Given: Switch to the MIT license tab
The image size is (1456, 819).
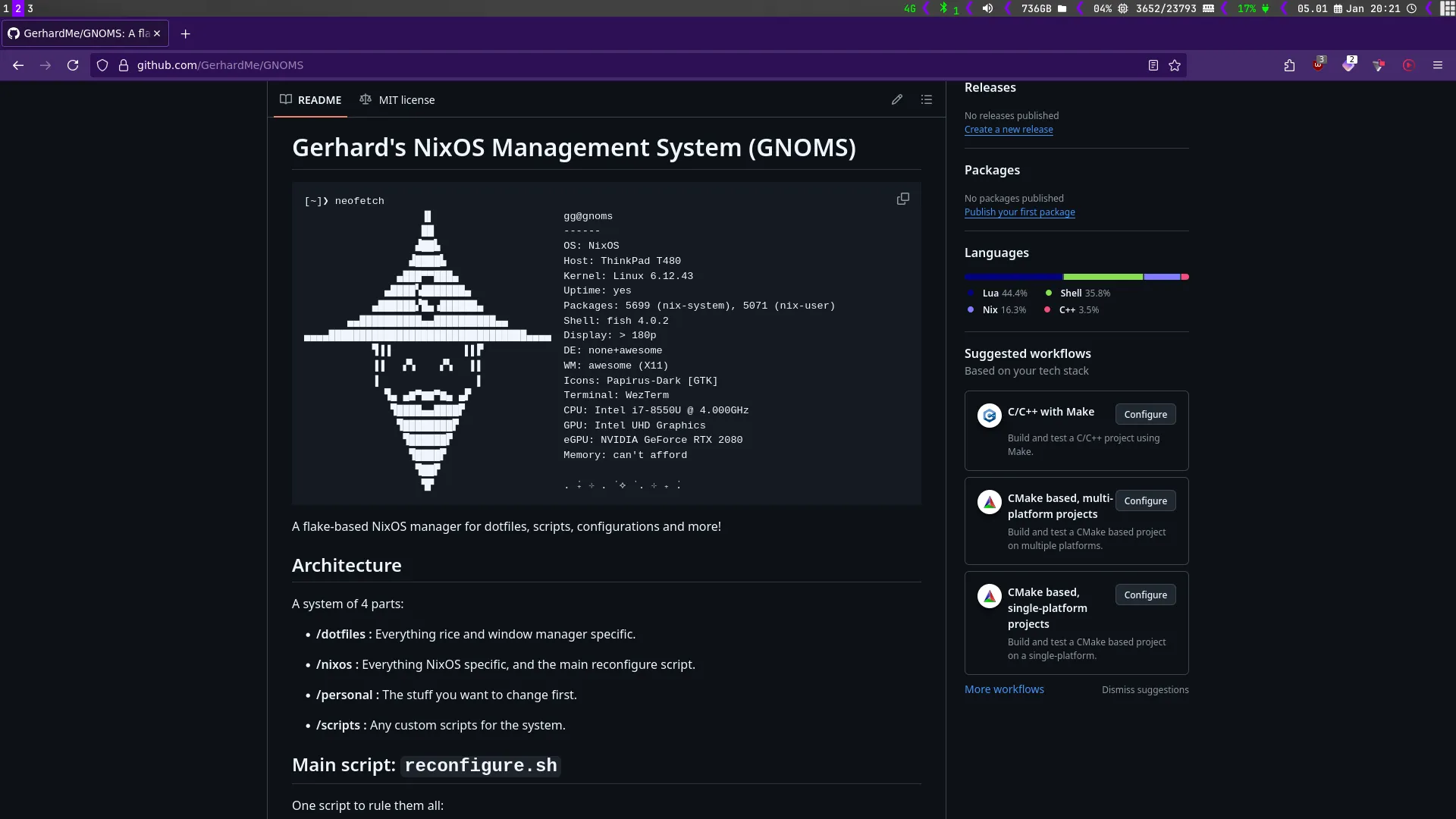Looking at the screenshot, I should (397, 99).
